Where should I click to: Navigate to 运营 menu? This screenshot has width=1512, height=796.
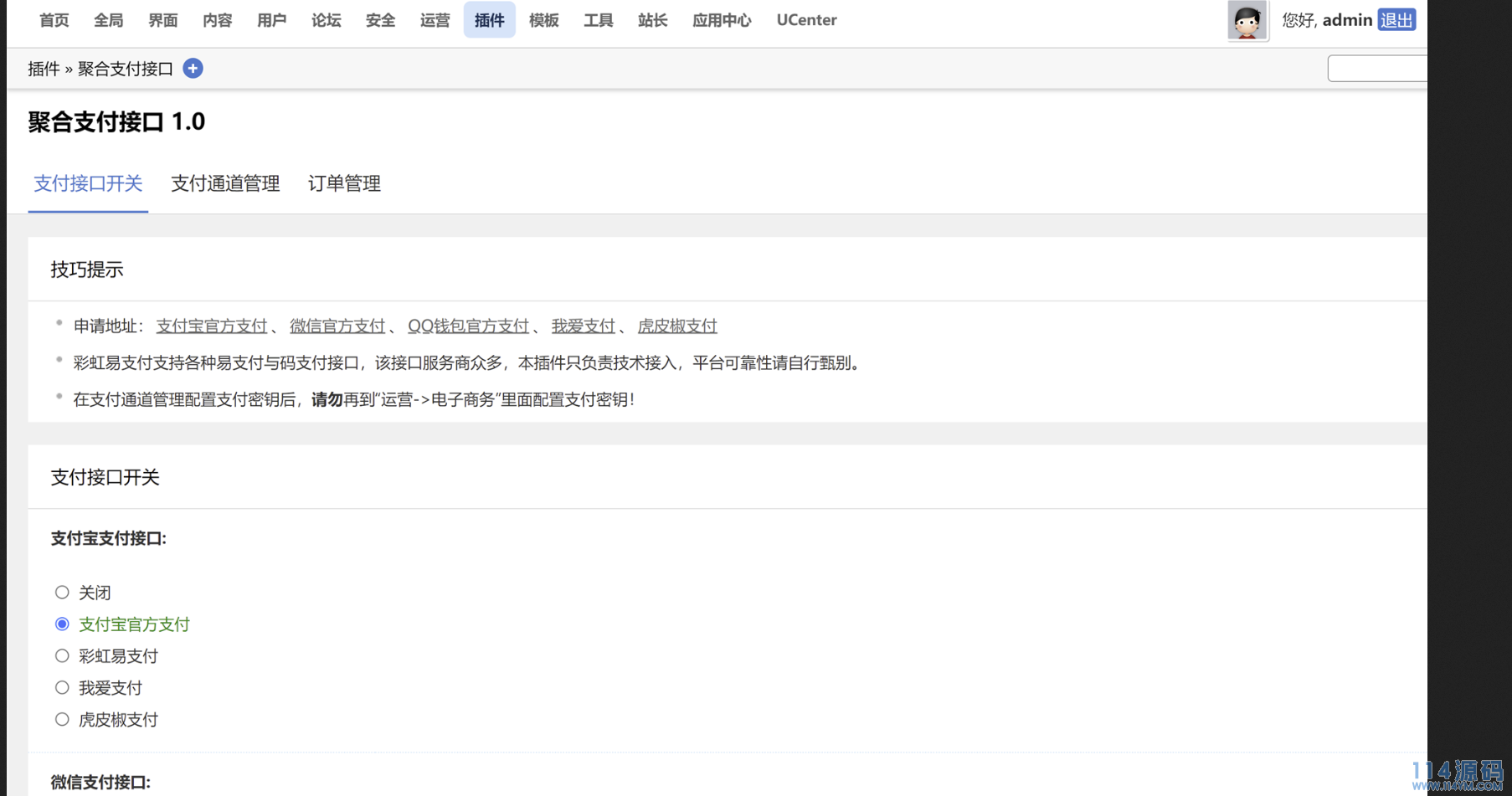(435, 20)
